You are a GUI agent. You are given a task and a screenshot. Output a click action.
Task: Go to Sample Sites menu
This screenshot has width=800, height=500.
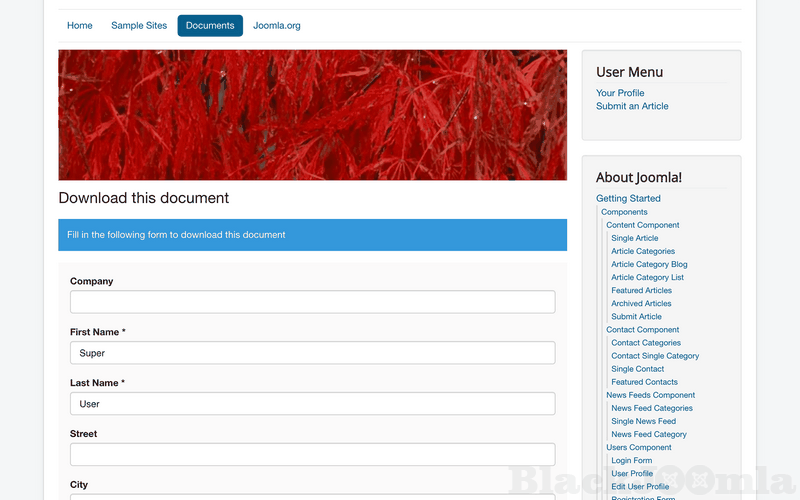tap(139, 26)
